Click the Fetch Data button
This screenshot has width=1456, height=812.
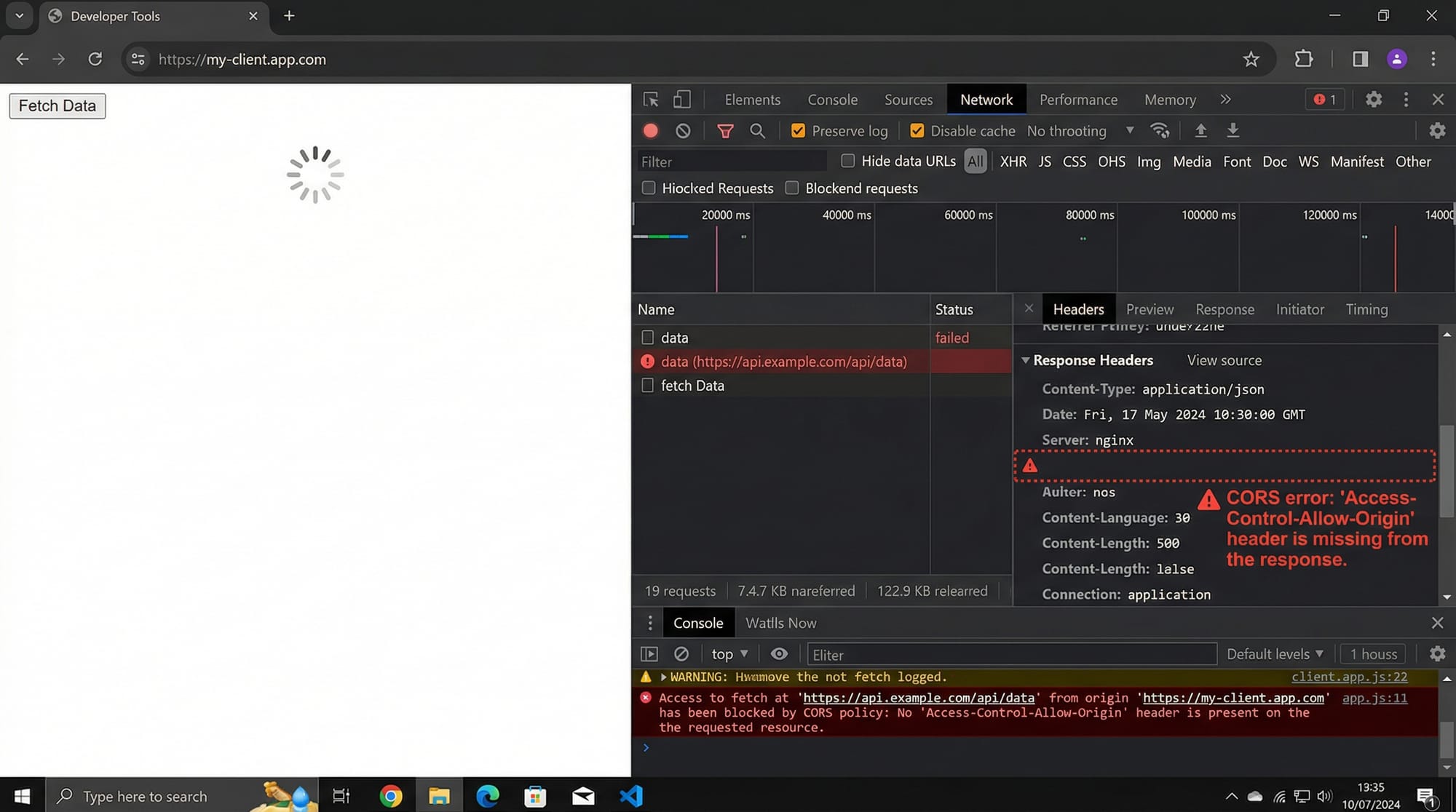(57, 106)
